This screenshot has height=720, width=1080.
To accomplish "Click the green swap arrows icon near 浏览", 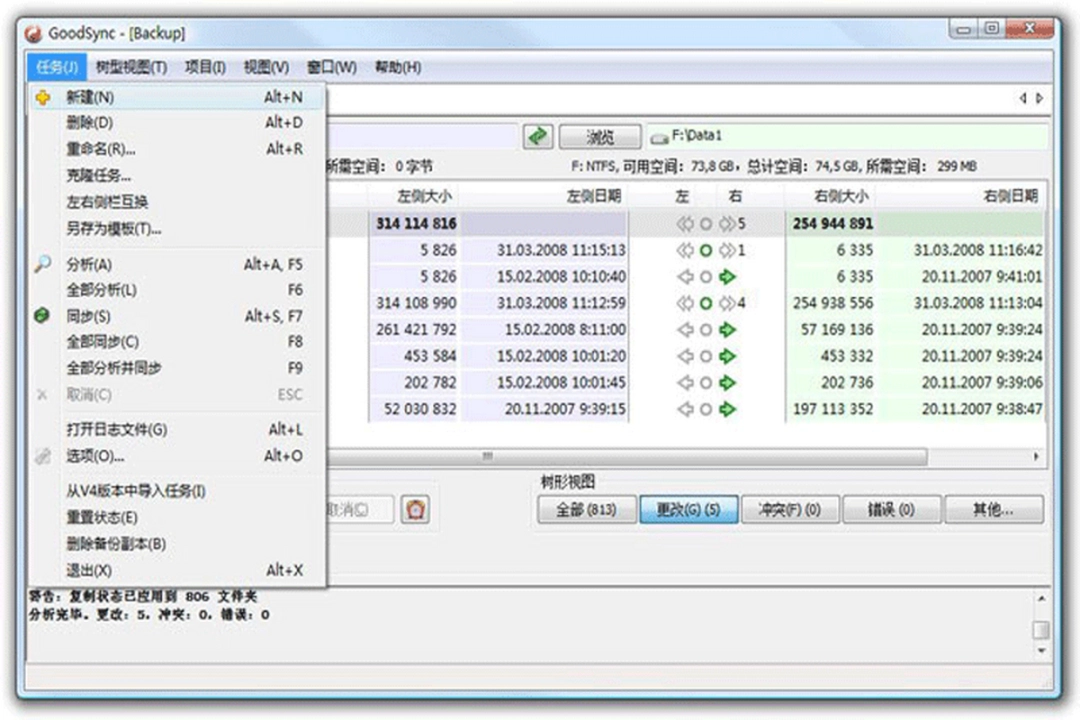I will tap(537, 136).
